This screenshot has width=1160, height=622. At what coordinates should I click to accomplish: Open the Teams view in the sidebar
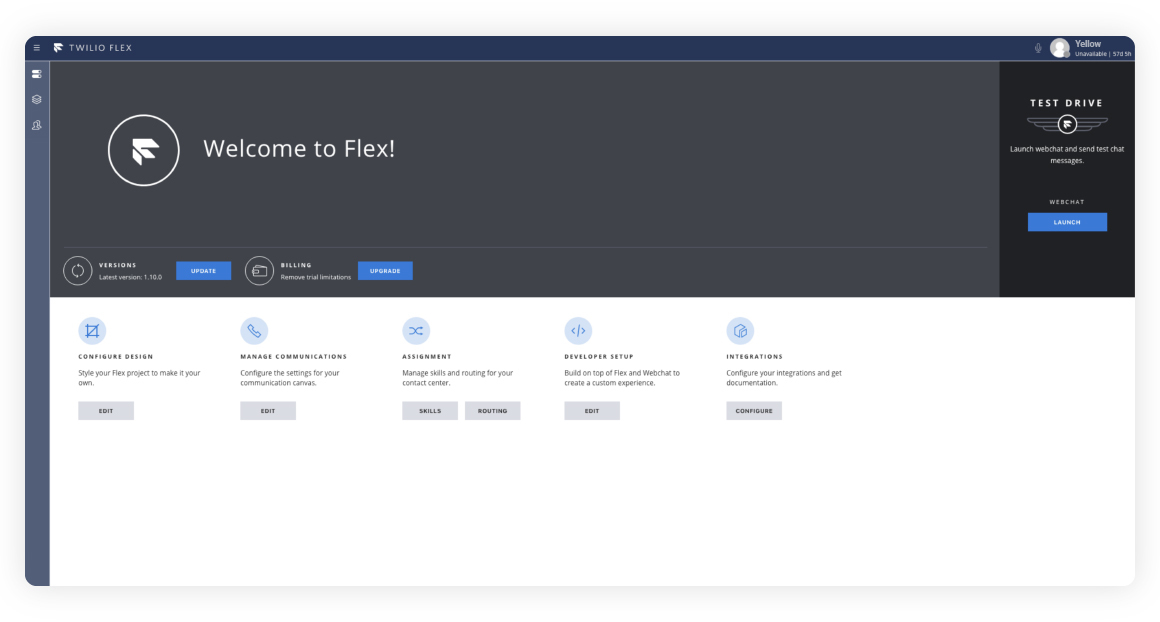point(36,125)
